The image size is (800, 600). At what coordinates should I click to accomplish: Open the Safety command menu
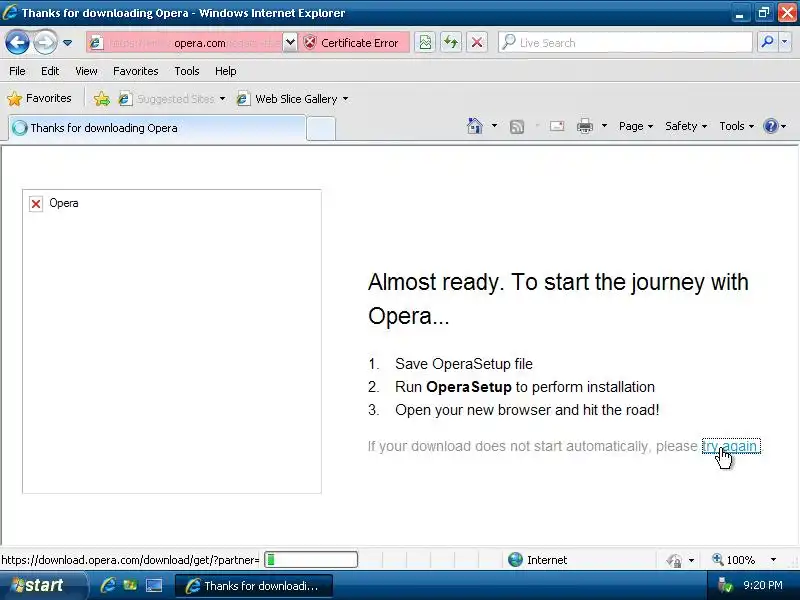tap(686, 126)
